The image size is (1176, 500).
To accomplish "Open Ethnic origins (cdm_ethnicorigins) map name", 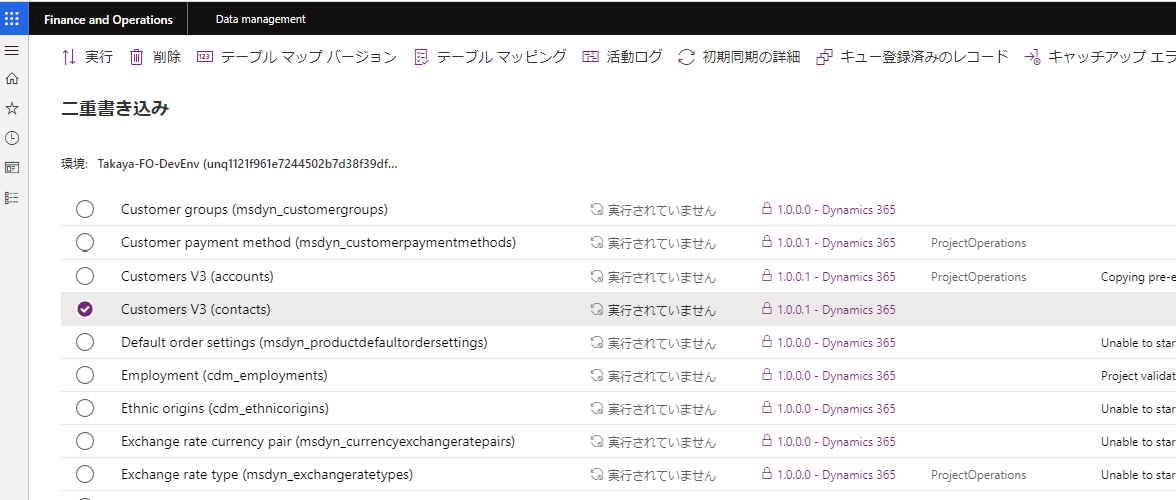I will 225,409.
